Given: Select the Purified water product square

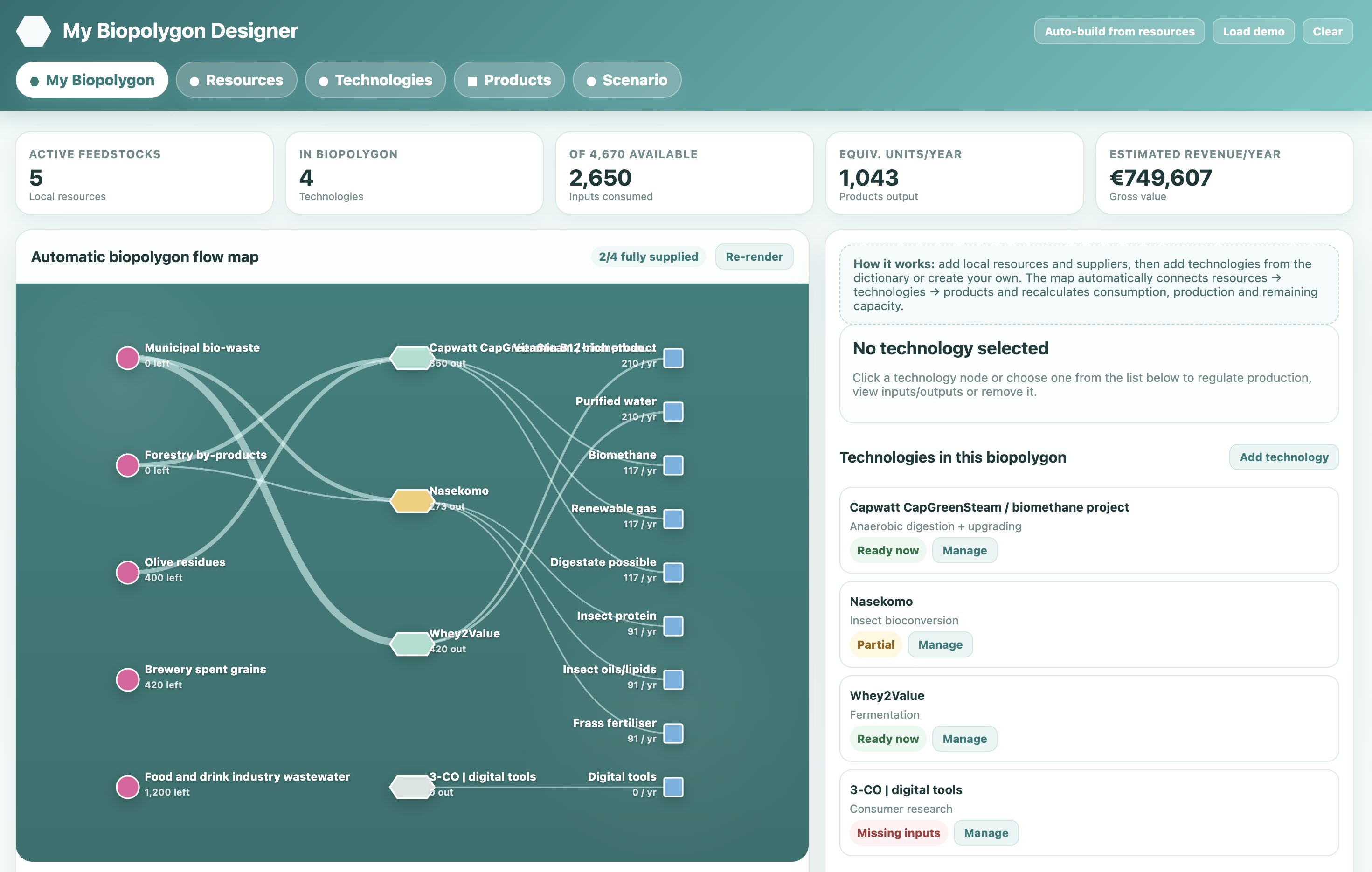Looking at the screenshot, I should [x=673, y=411].
